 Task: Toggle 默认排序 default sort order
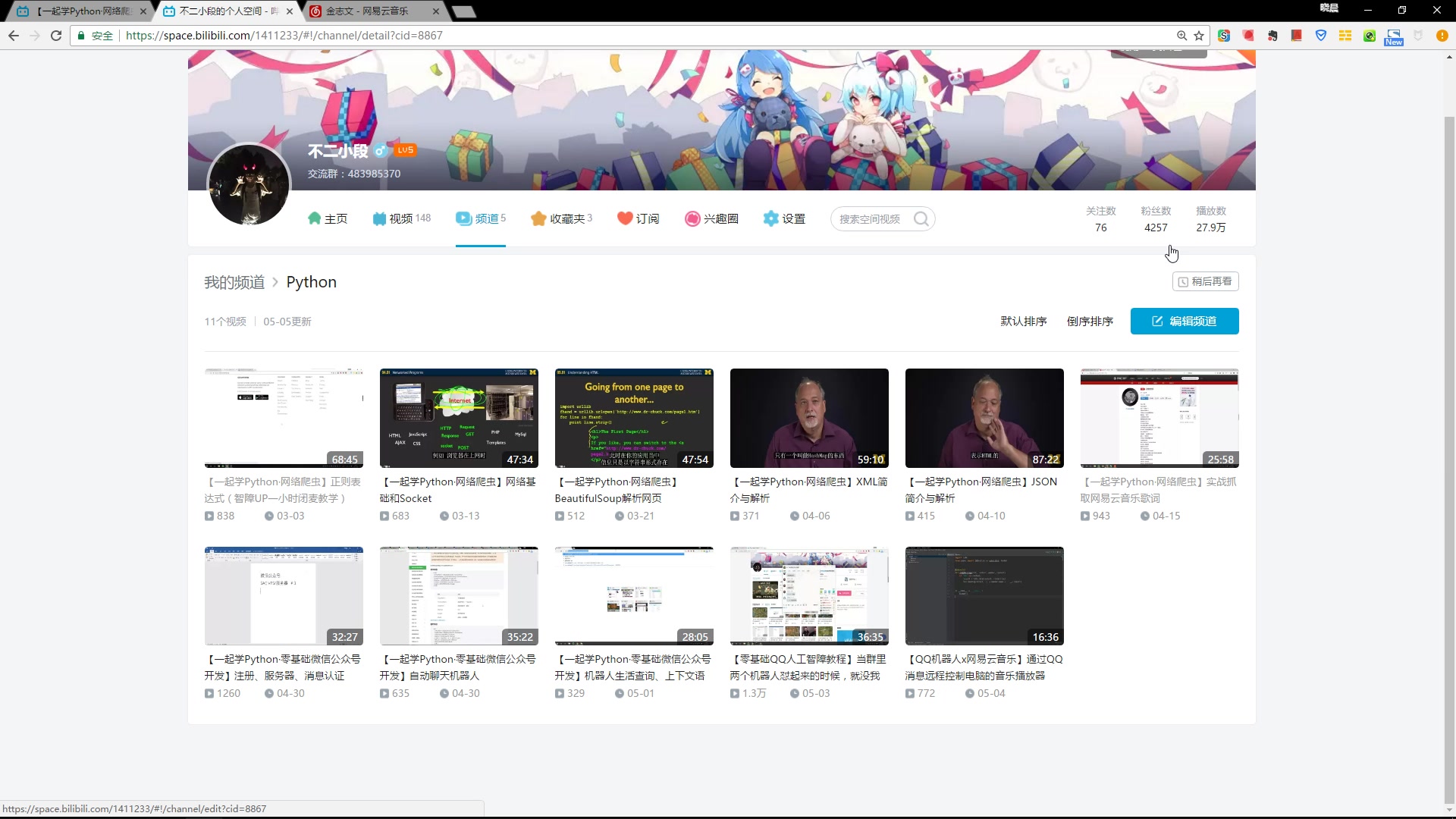[1024, 321]
